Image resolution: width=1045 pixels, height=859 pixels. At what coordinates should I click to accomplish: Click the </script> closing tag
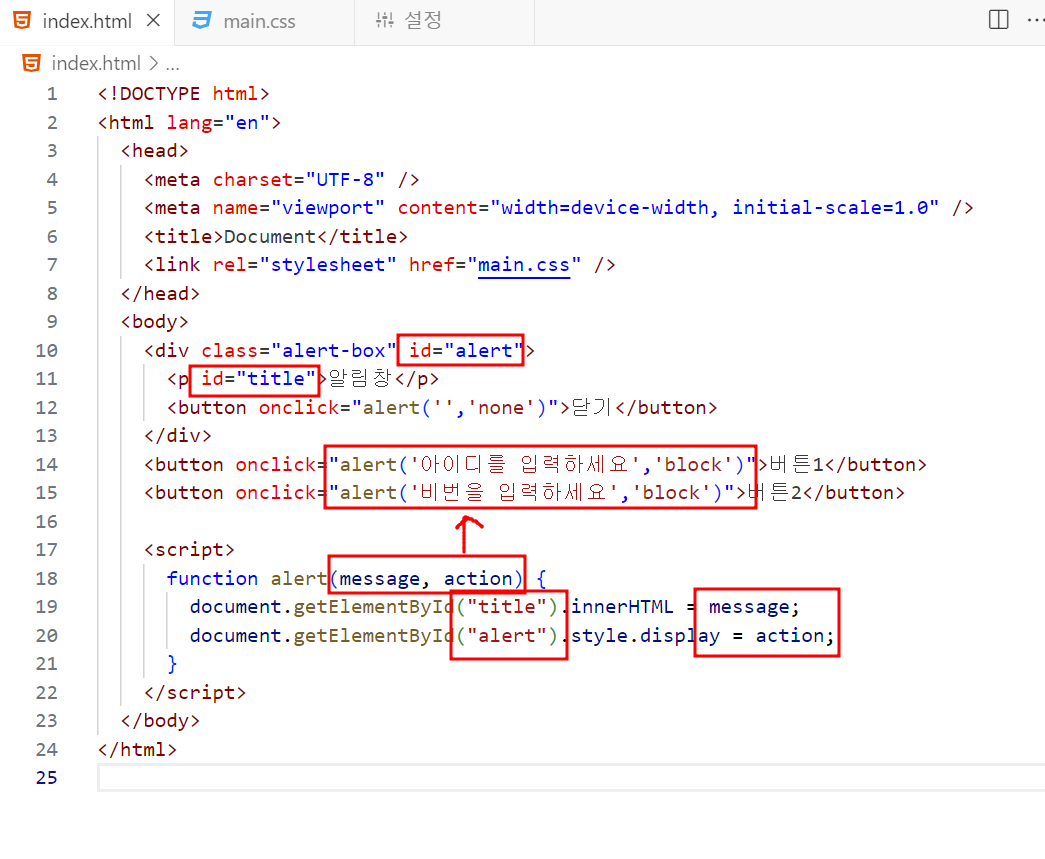[195, 693]
